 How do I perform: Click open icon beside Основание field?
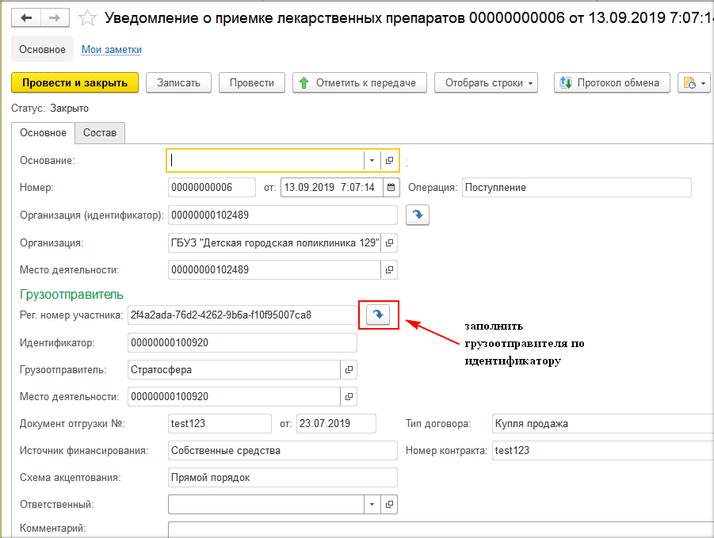pyautogui.click(x=390, y=160)
